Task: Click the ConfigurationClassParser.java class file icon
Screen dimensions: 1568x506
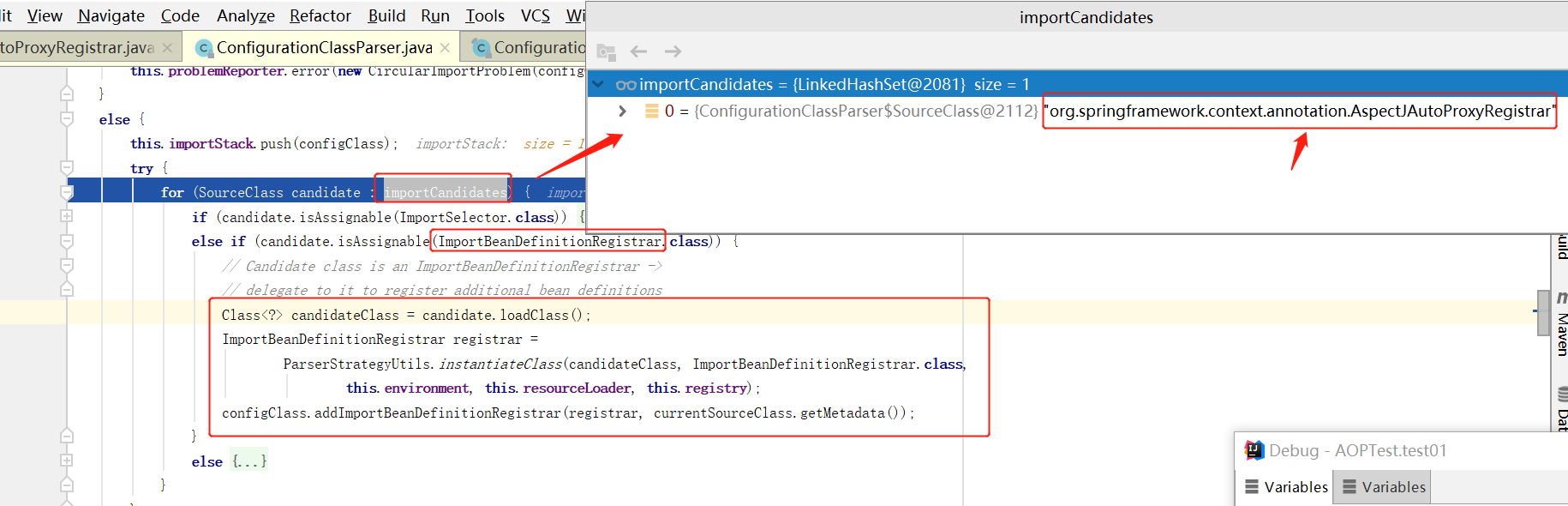Action: point(204,48)
